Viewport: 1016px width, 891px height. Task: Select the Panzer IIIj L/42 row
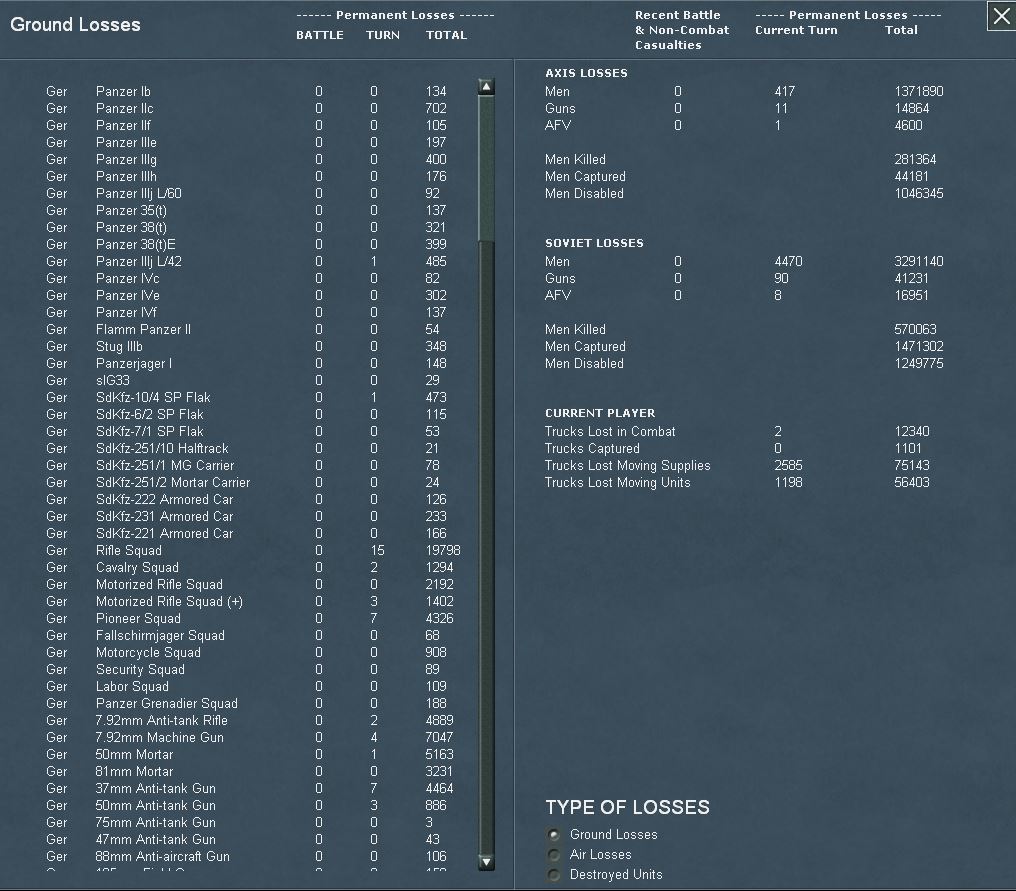pyautogui.click(x=253, y=261)
